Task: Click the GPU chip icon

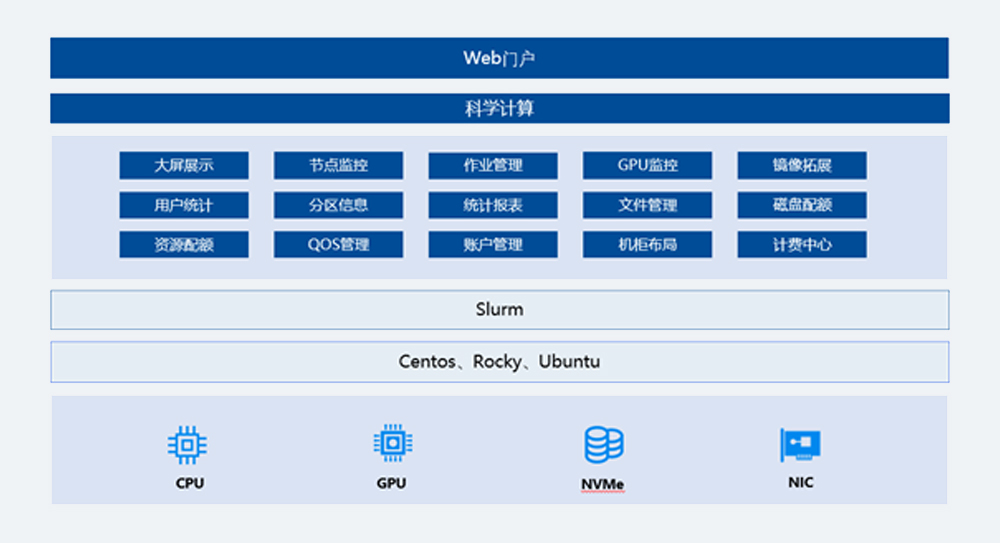Action: [393, 443]
